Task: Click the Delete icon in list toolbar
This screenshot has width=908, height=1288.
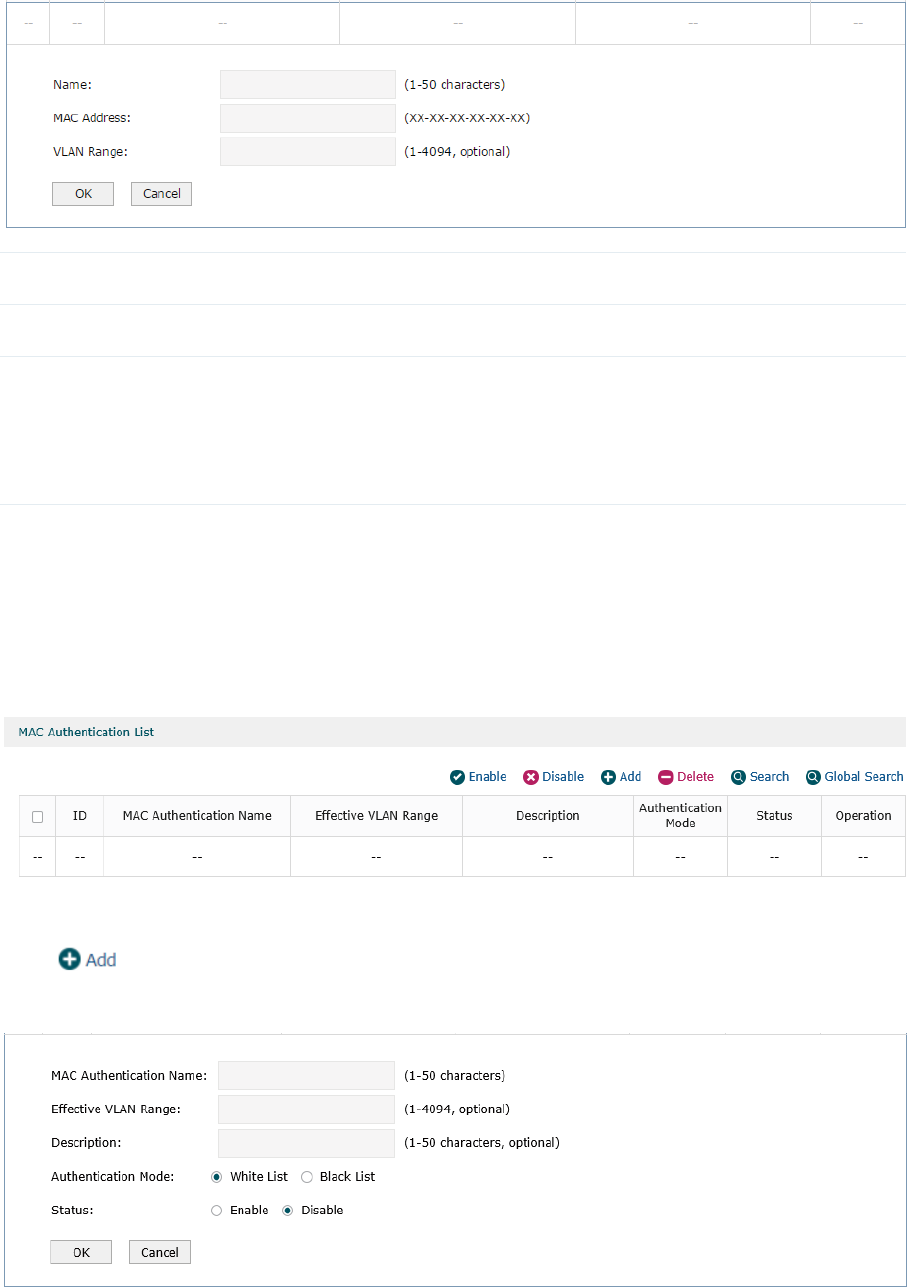Action: pyautogui.click(x=666, y=777)
